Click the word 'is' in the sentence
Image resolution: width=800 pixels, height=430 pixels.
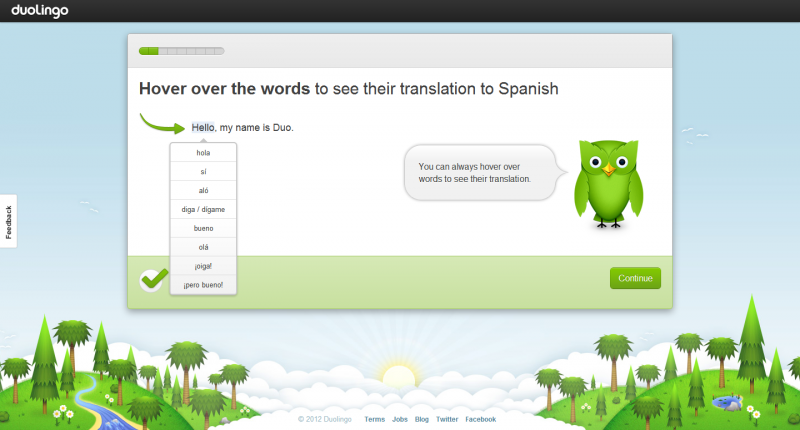(x=266, y=128)
